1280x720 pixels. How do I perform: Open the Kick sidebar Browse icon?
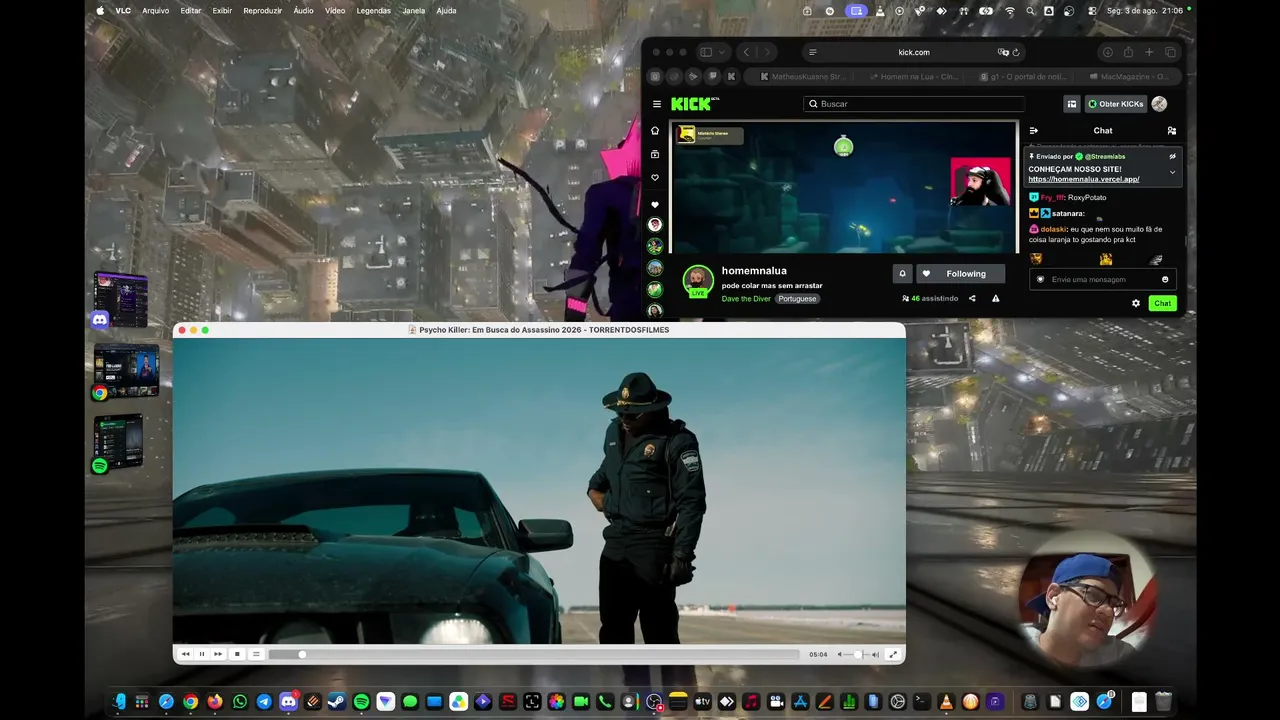click(655, 154)
